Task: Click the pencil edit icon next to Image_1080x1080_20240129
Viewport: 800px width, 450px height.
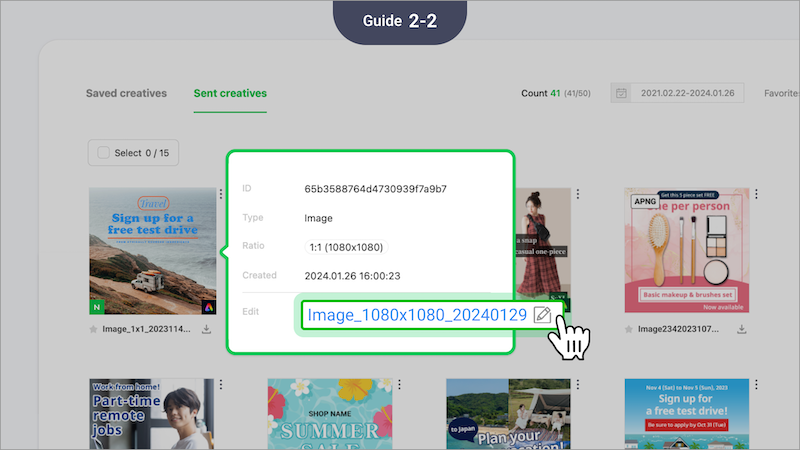Action: coord(542,315)
